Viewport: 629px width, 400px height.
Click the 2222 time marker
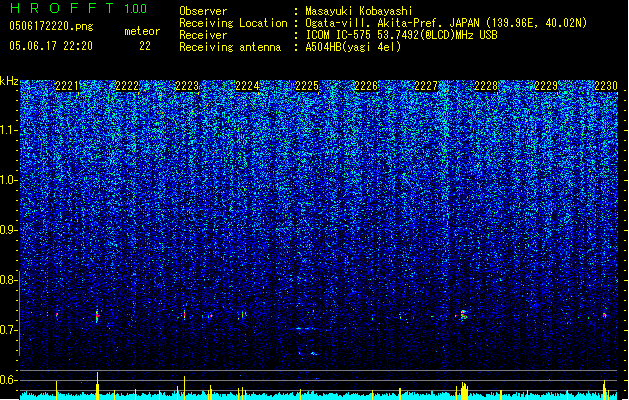pyautogui.click(x=127, y=86)
